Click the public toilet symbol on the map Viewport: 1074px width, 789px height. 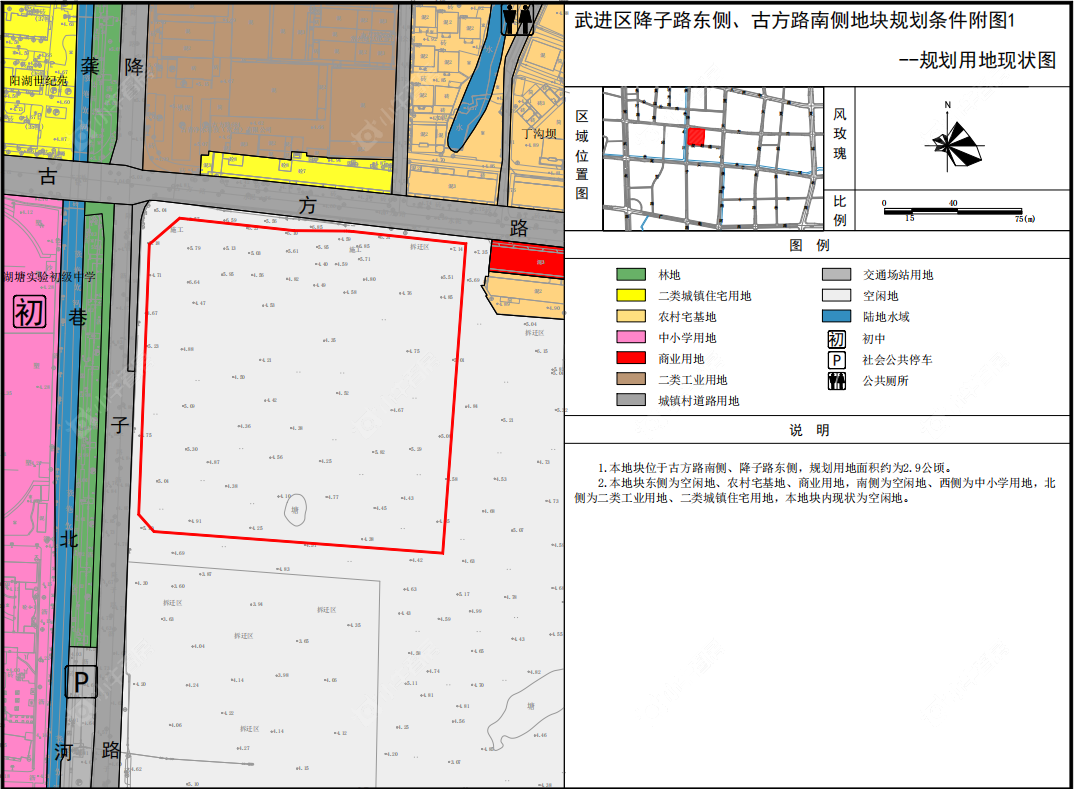click(x=518, y=21)
